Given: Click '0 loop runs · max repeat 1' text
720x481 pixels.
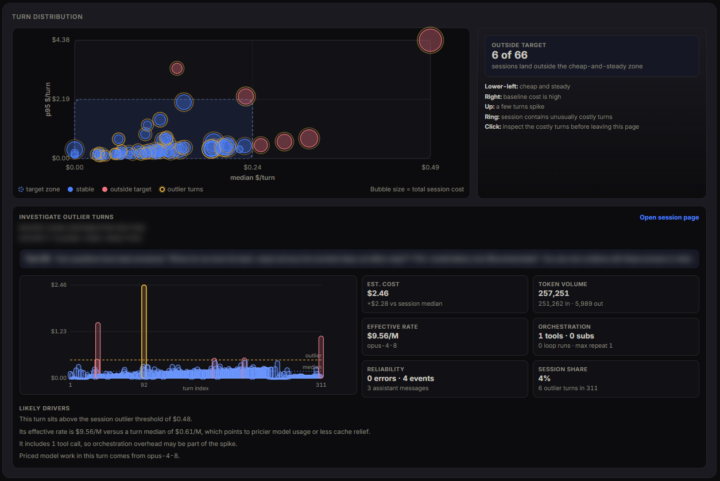Looking at the screenshot, I should [575, 346].
